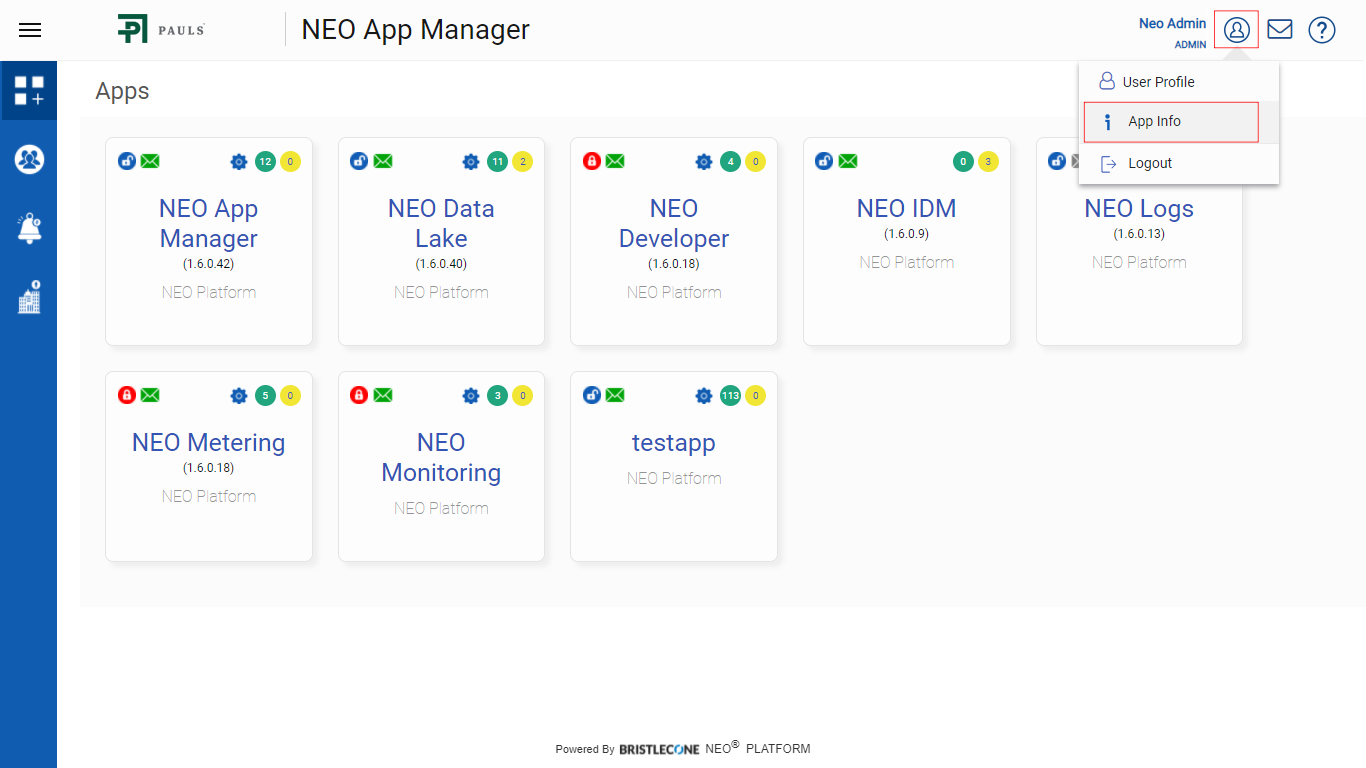Open the NEO Metering card title
Image resolution: width=1366 pixels, height=768 pixels.
tap(209, 442)
